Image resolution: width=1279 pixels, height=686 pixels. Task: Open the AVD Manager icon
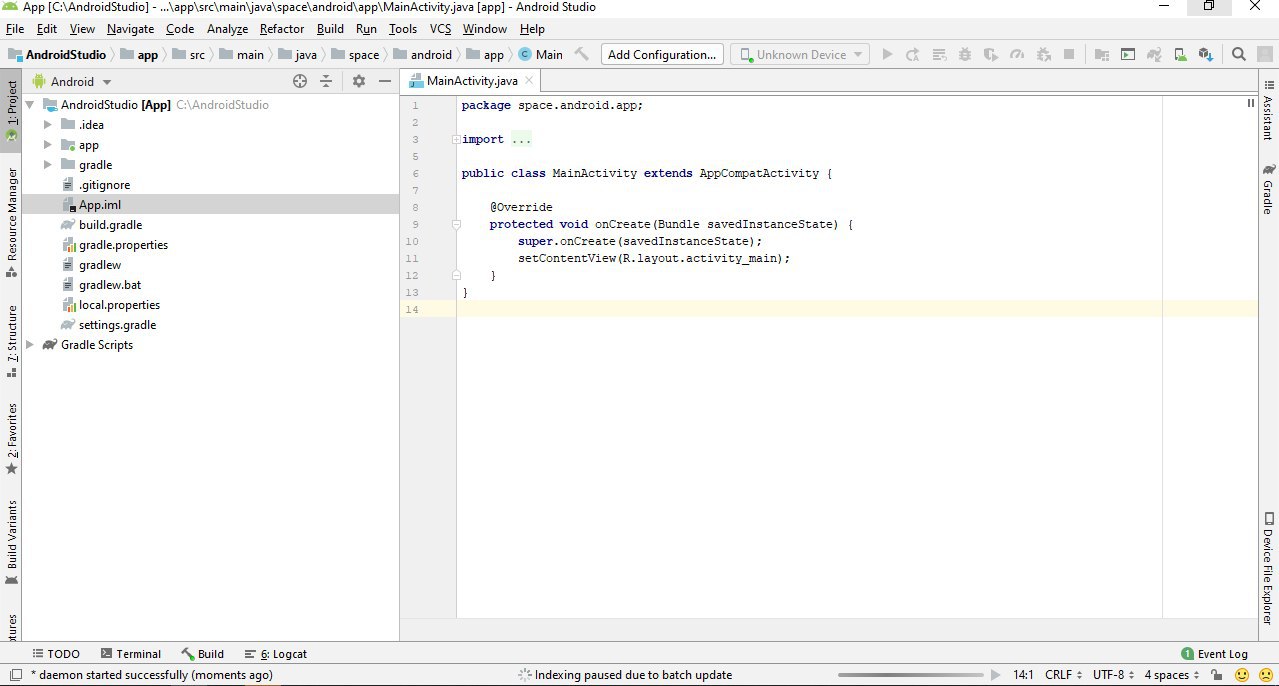click(1180, 55)
